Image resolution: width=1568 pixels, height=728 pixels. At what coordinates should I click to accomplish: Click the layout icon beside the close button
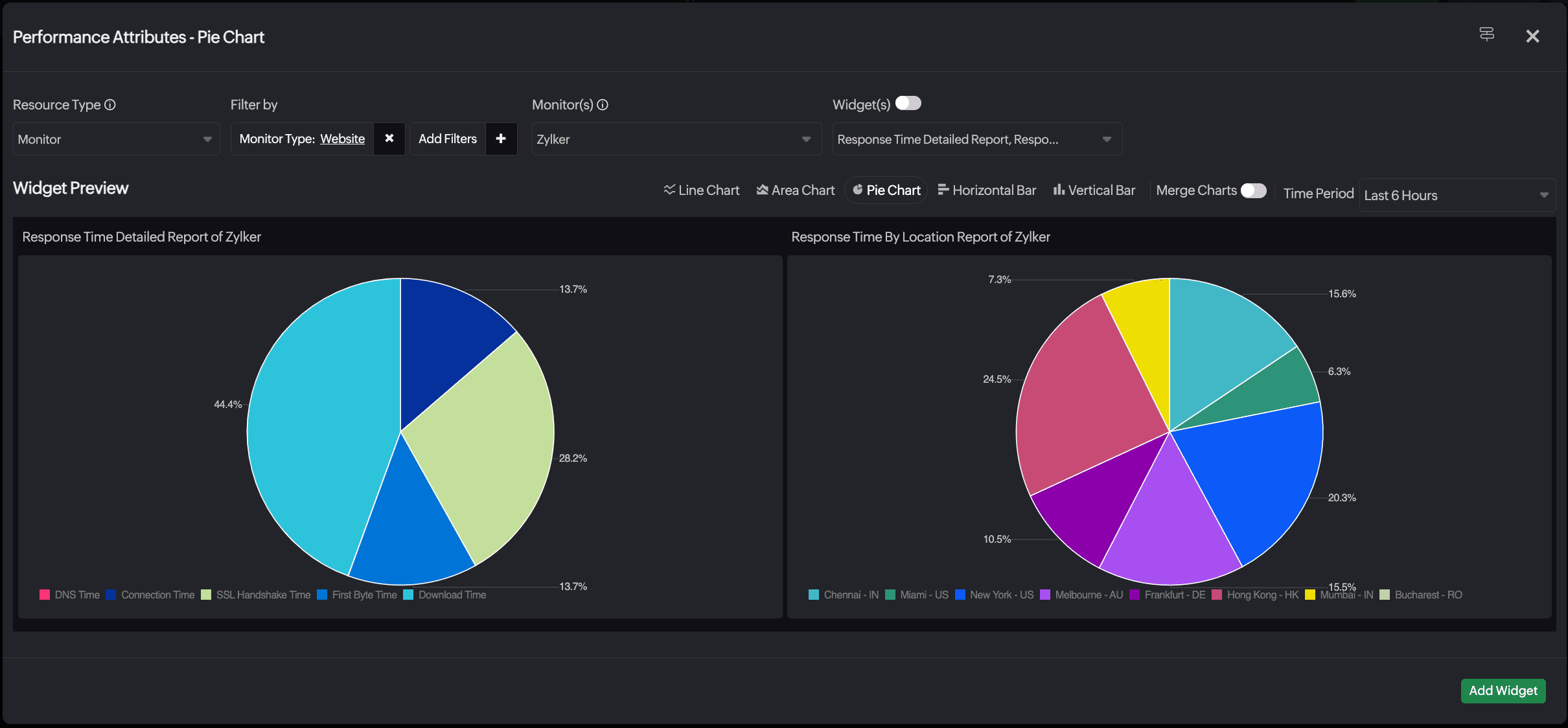(x=1487, y=34)
